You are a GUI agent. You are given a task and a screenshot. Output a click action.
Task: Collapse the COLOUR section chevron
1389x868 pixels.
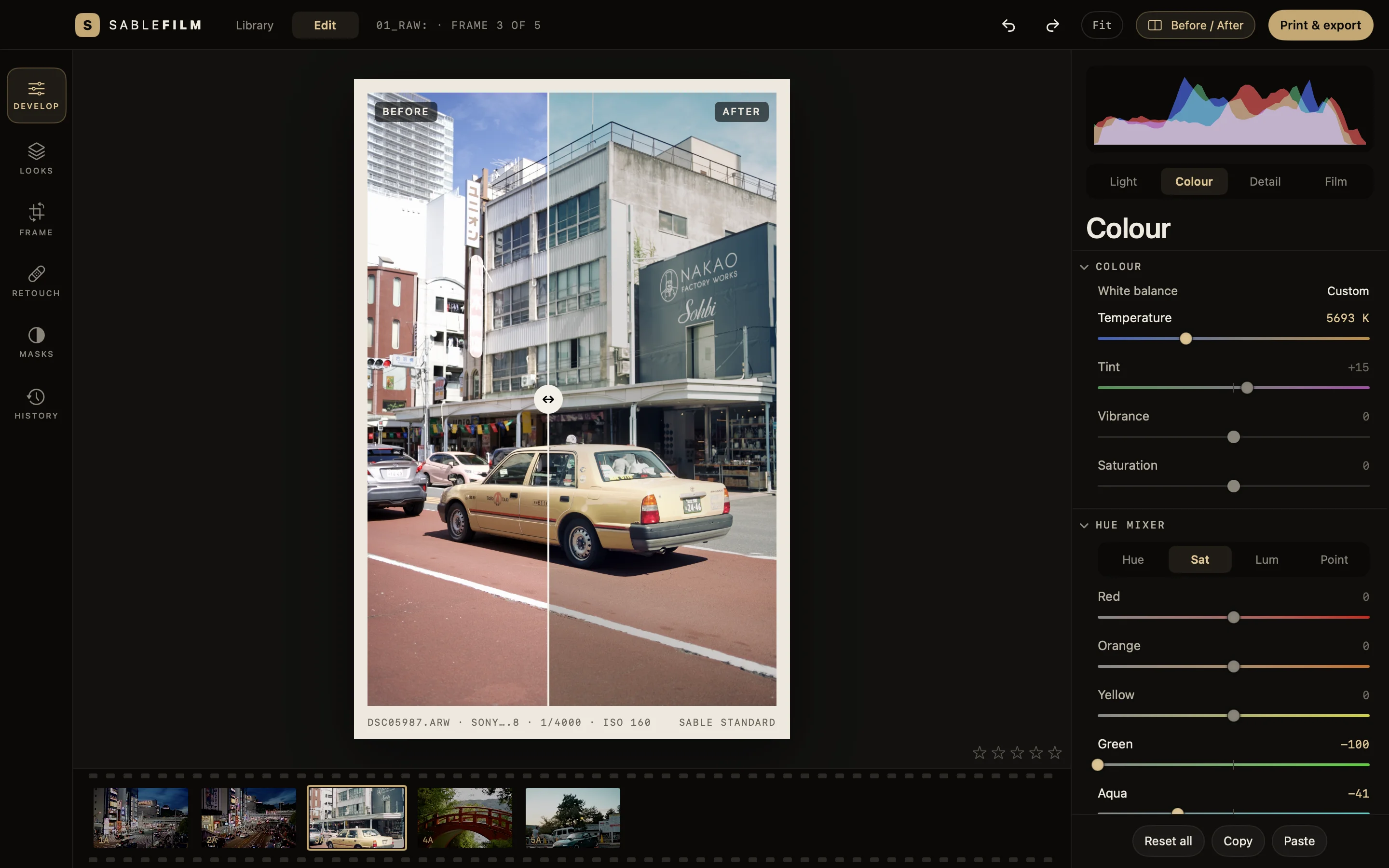[x=1084, y=267]
